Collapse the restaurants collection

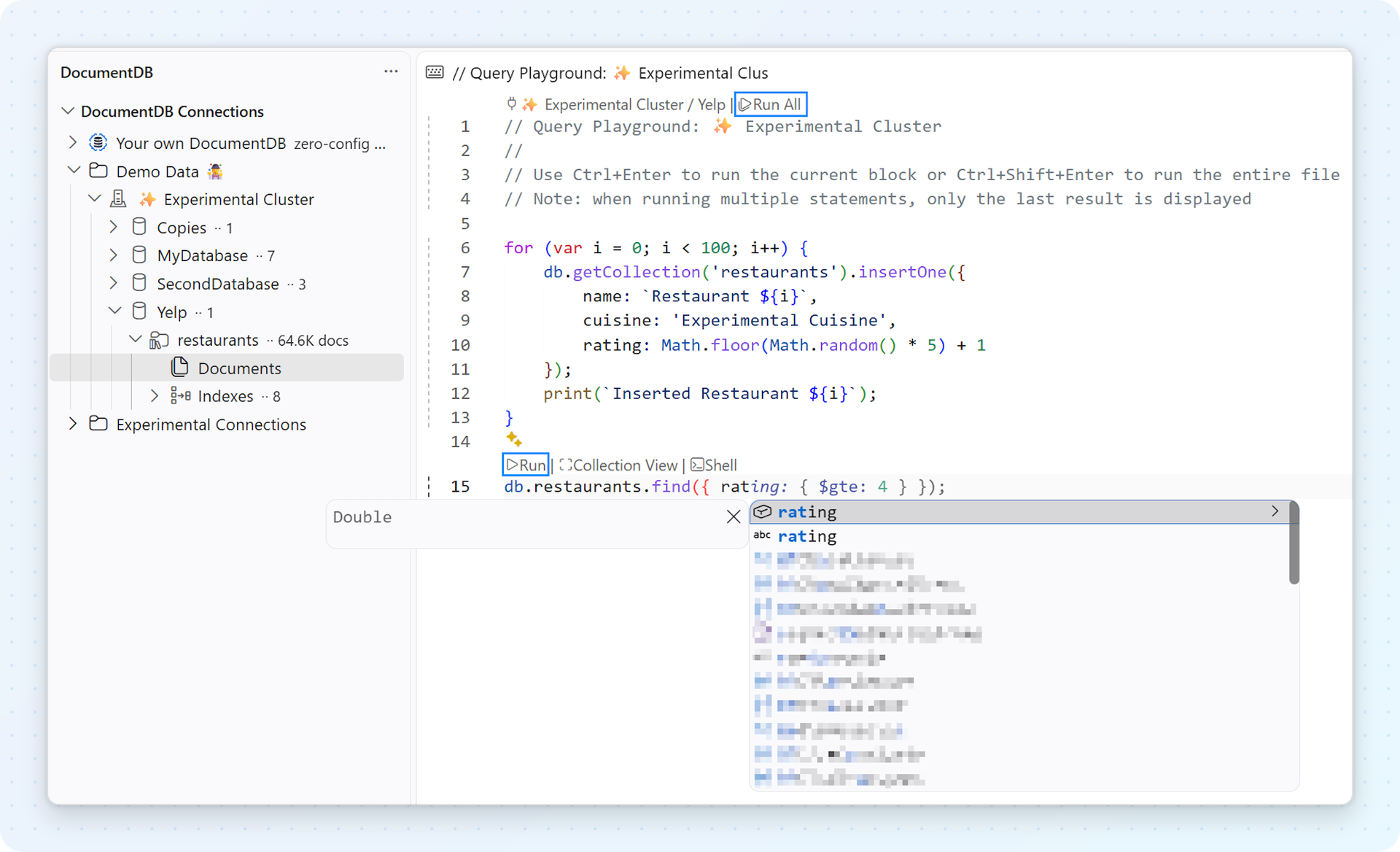tap(136, 339)
